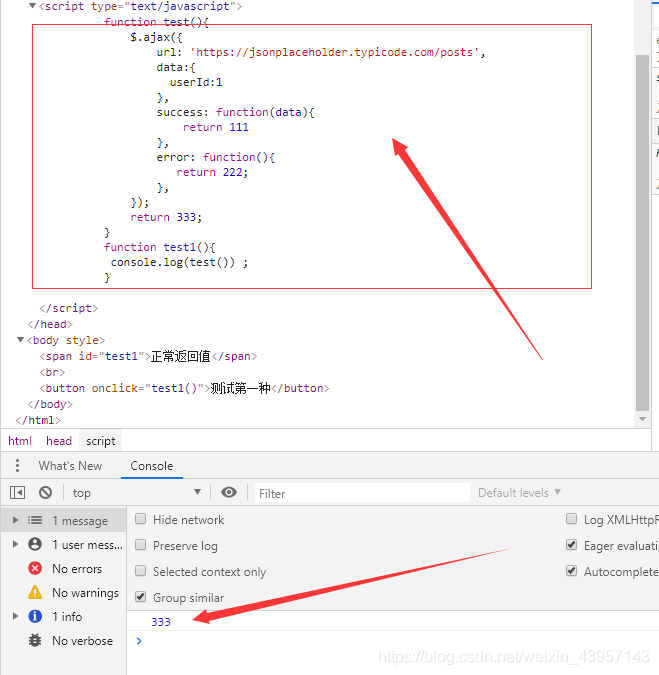Expand the 1 user messages group

pyautogui.click(x=15, y=544)
